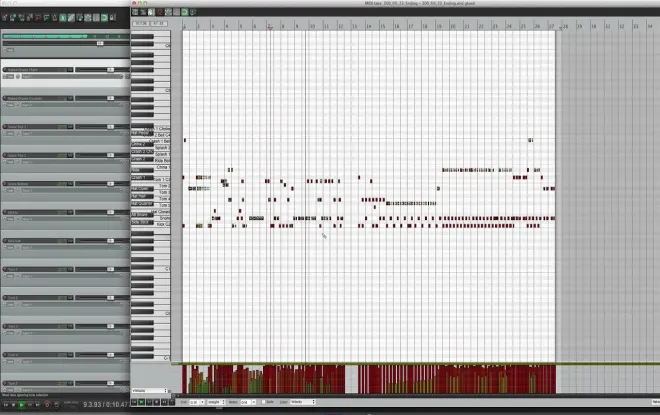Toggle envelope points move with items icon
Image resolution: width=660 pixels, height=415 pixels.
pos(88,18)
